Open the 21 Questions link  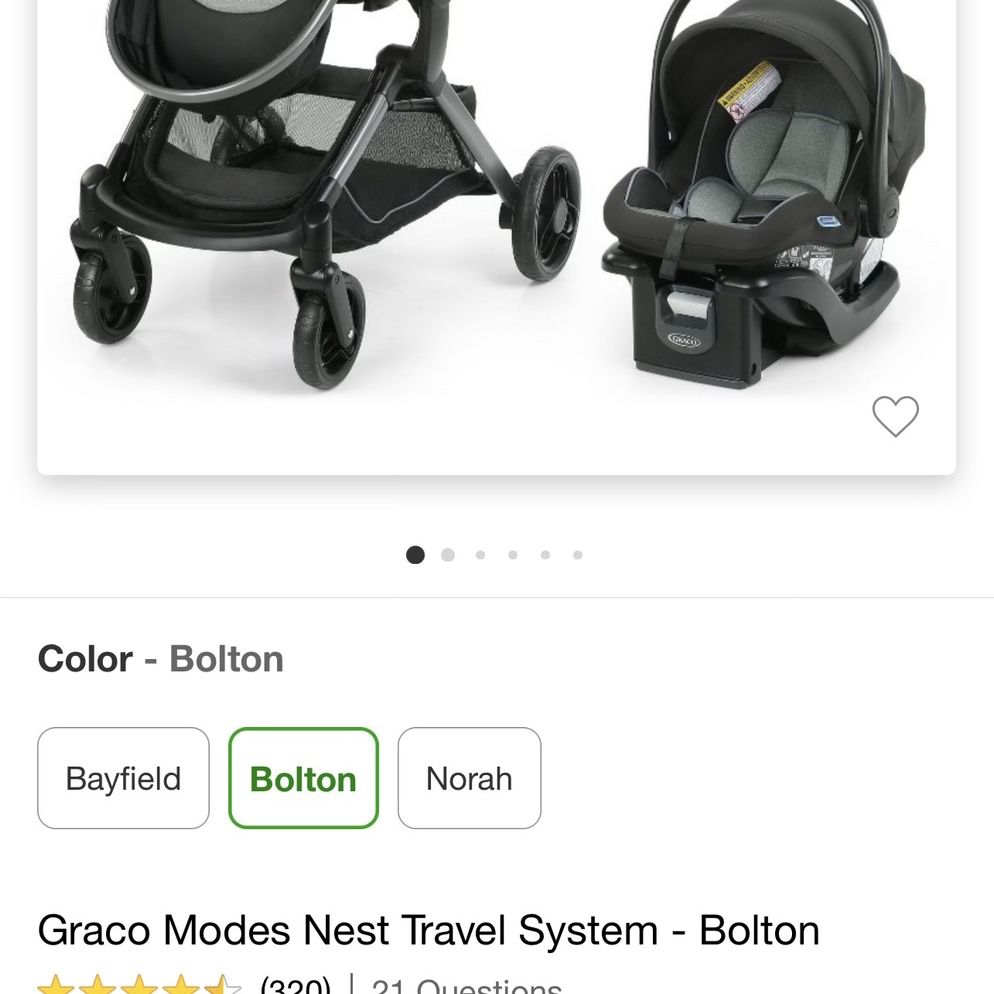coord(466,986)
